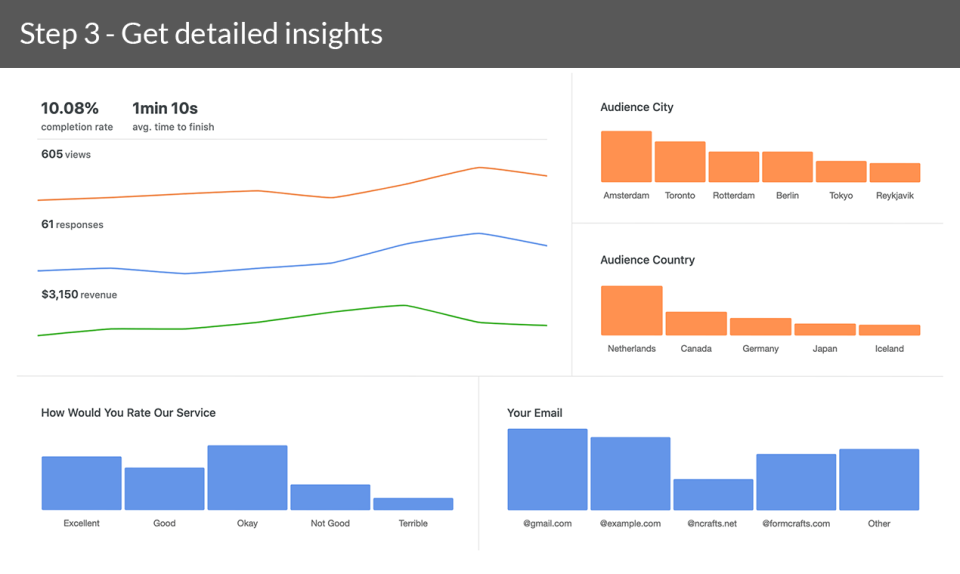The image size is (960, 574).
Task: Click the Amsterdam bar in Audience City
Action: pos(626,156)
